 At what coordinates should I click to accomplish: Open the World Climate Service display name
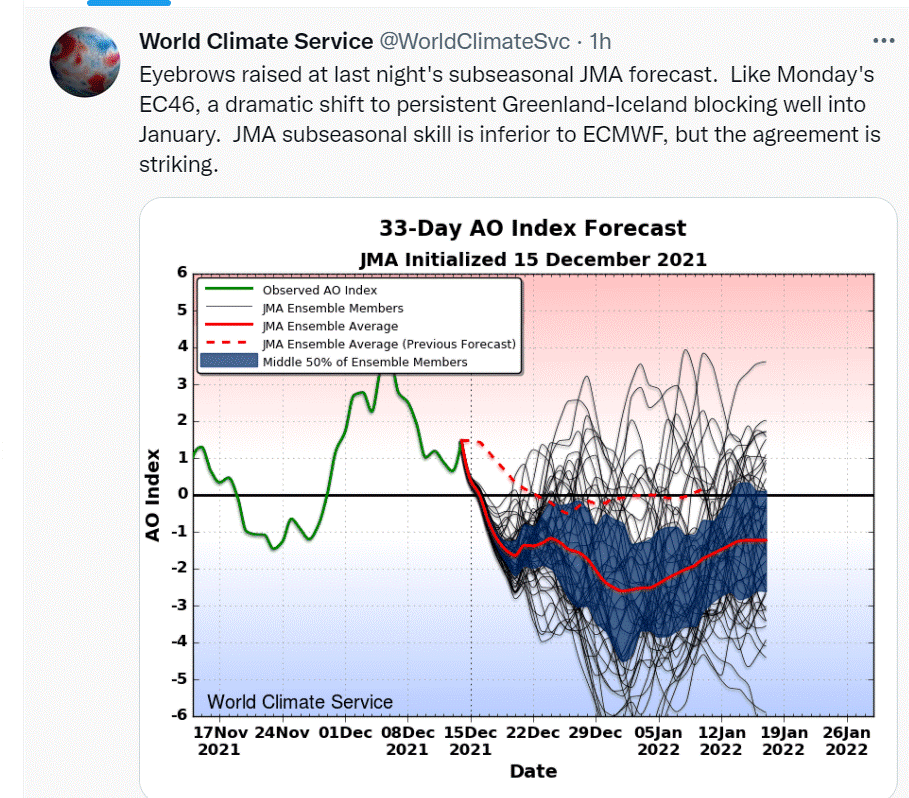256,41
